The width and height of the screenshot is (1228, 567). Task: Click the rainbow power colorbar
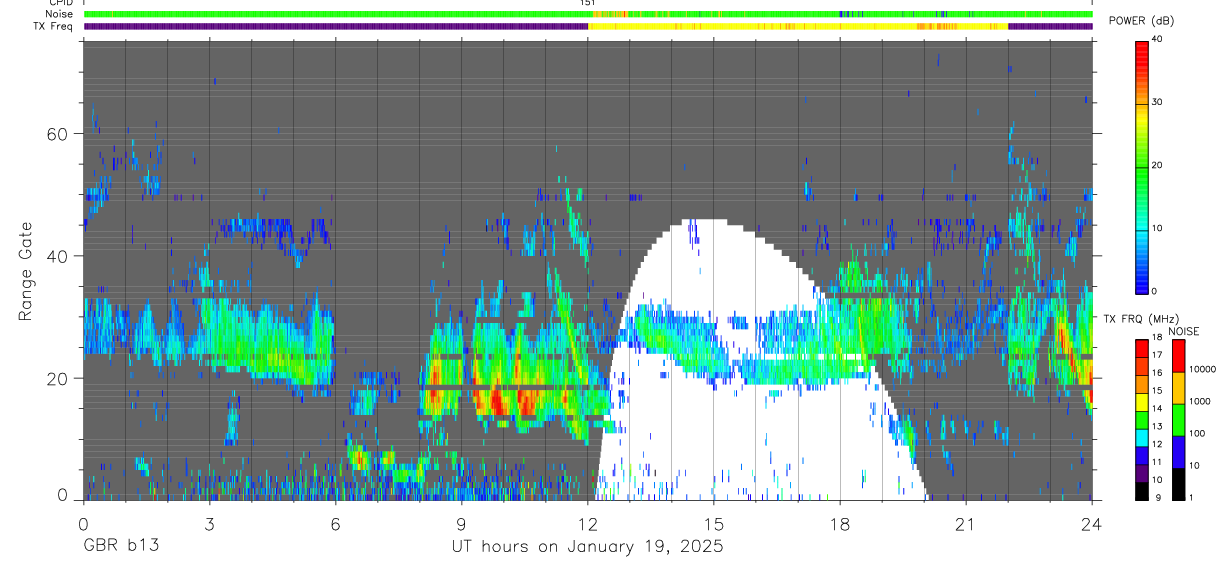1142,166
